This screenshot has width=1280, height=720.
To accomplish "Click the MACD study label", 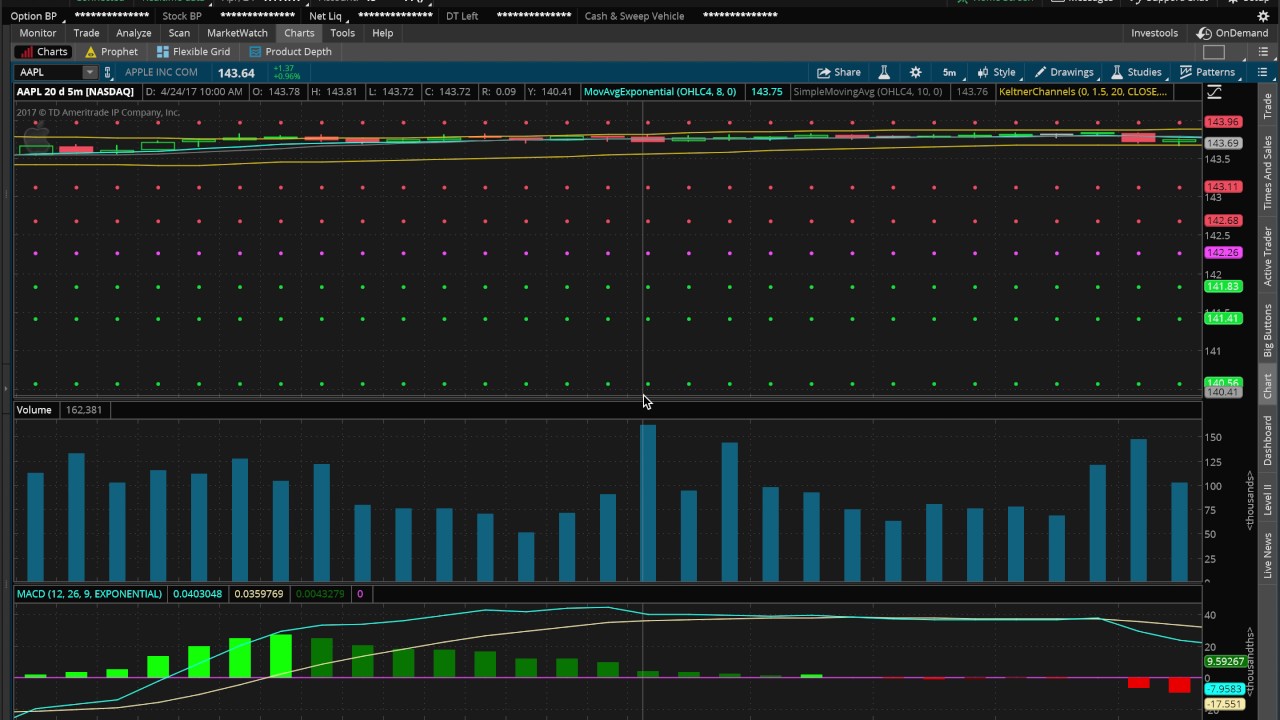I will click(89, 594).
